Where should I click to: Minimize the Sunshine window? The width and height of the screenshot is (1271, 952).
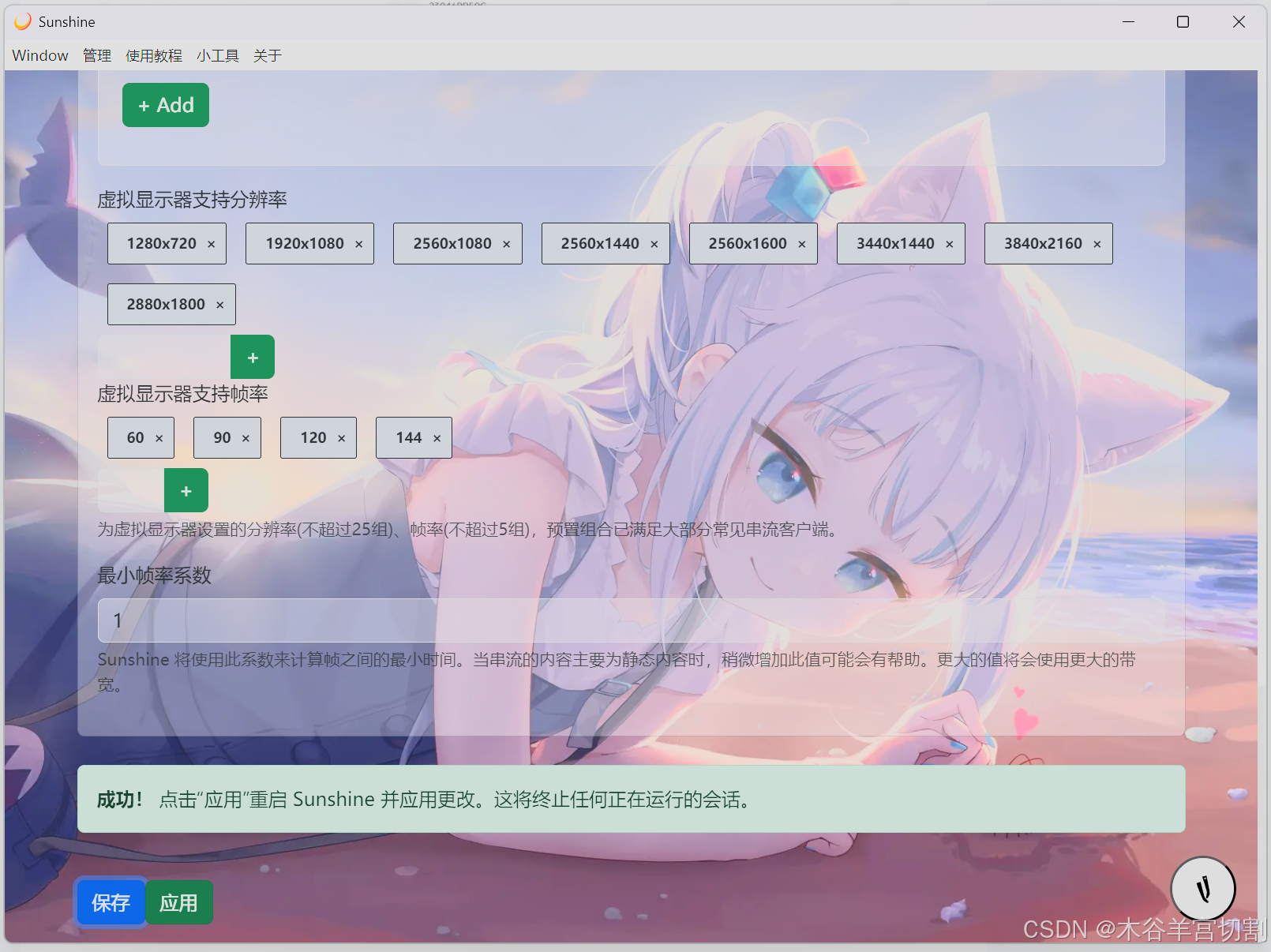coord(1128,22)
